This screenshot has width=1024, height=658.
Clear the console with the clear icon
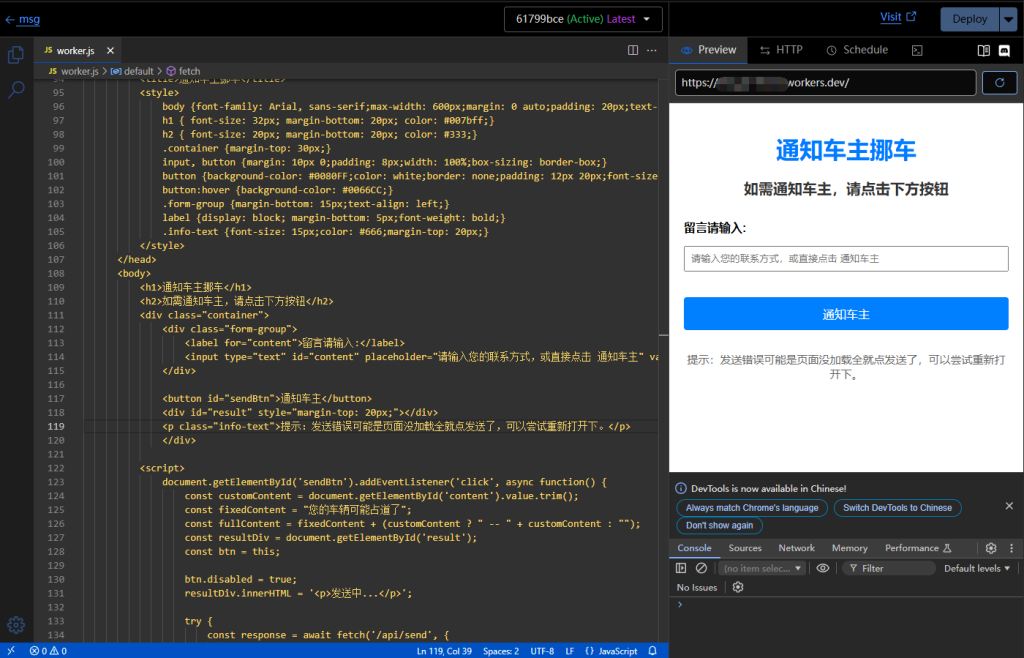pyautogui.click(x=701, y=568)
